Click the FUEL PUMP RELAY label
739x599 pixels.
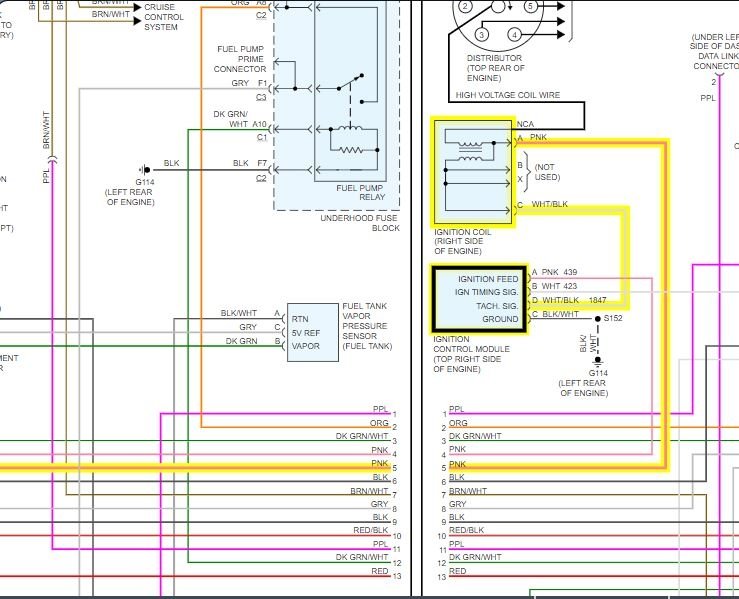pyautogui.click(x=361, y=192)
